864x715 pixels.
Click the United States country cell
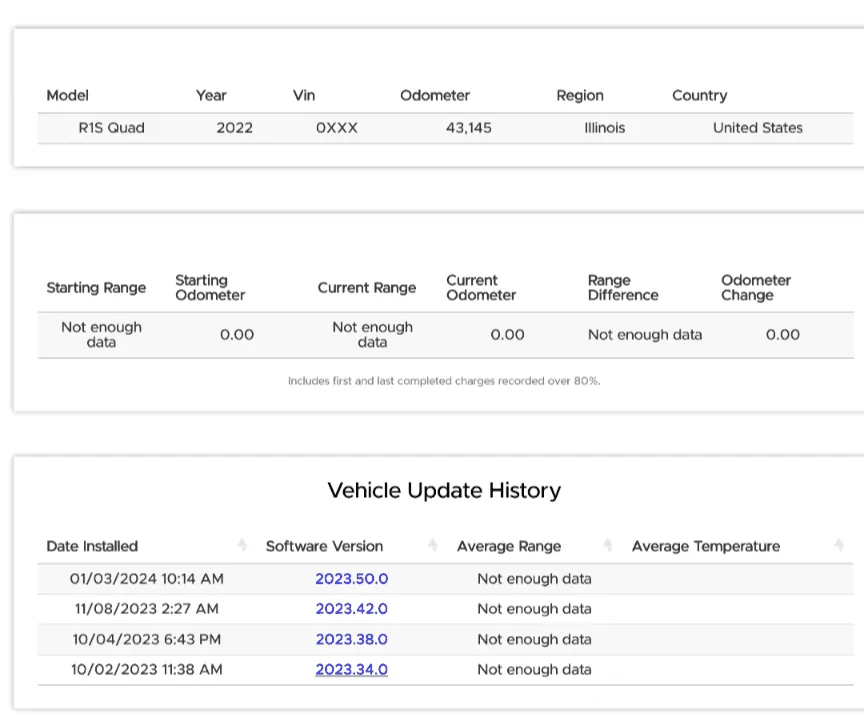pos(758,128)
